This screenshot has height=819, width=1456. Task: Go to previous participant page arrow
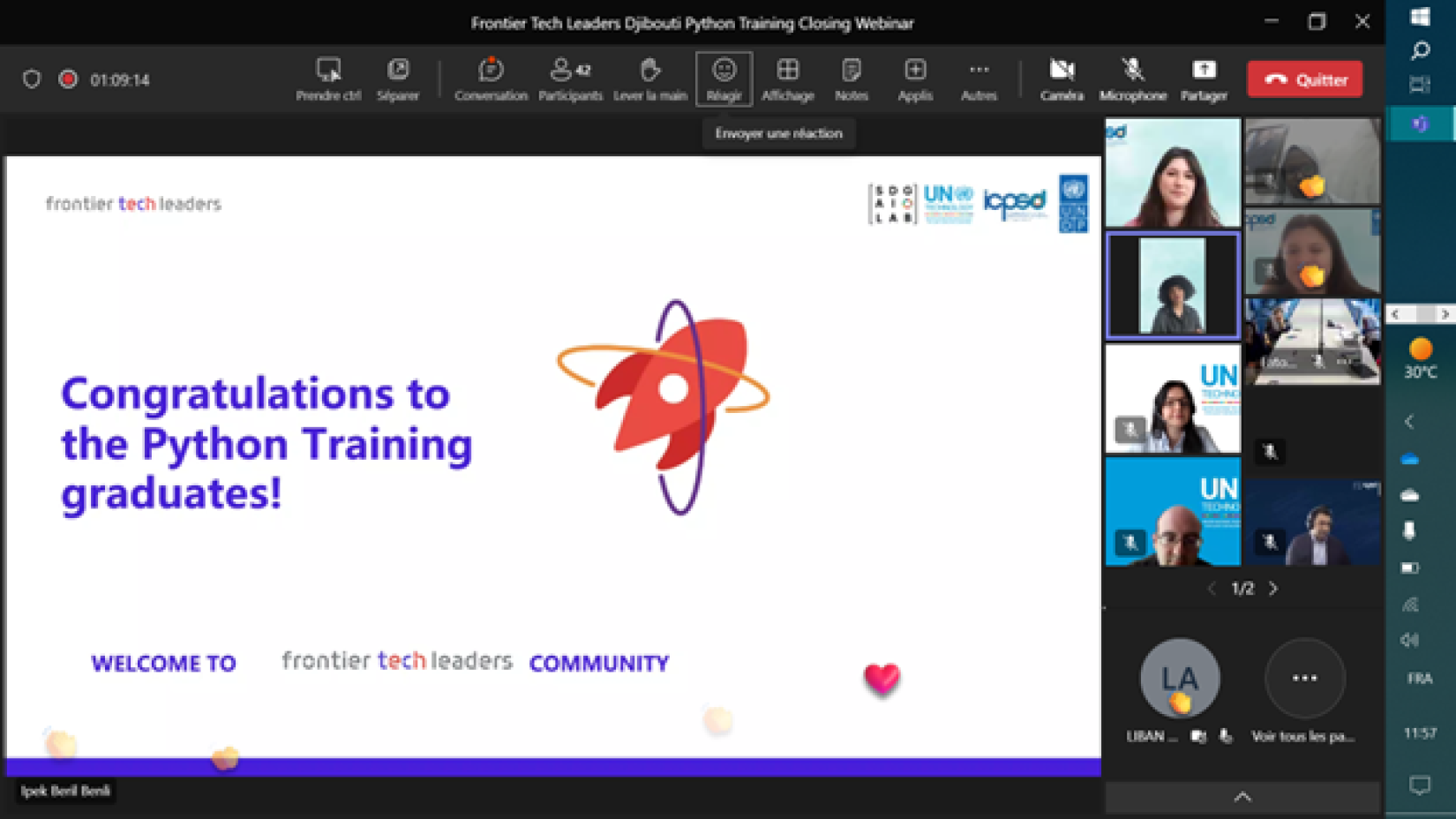pyautogui.click(x=1212, y=589)
